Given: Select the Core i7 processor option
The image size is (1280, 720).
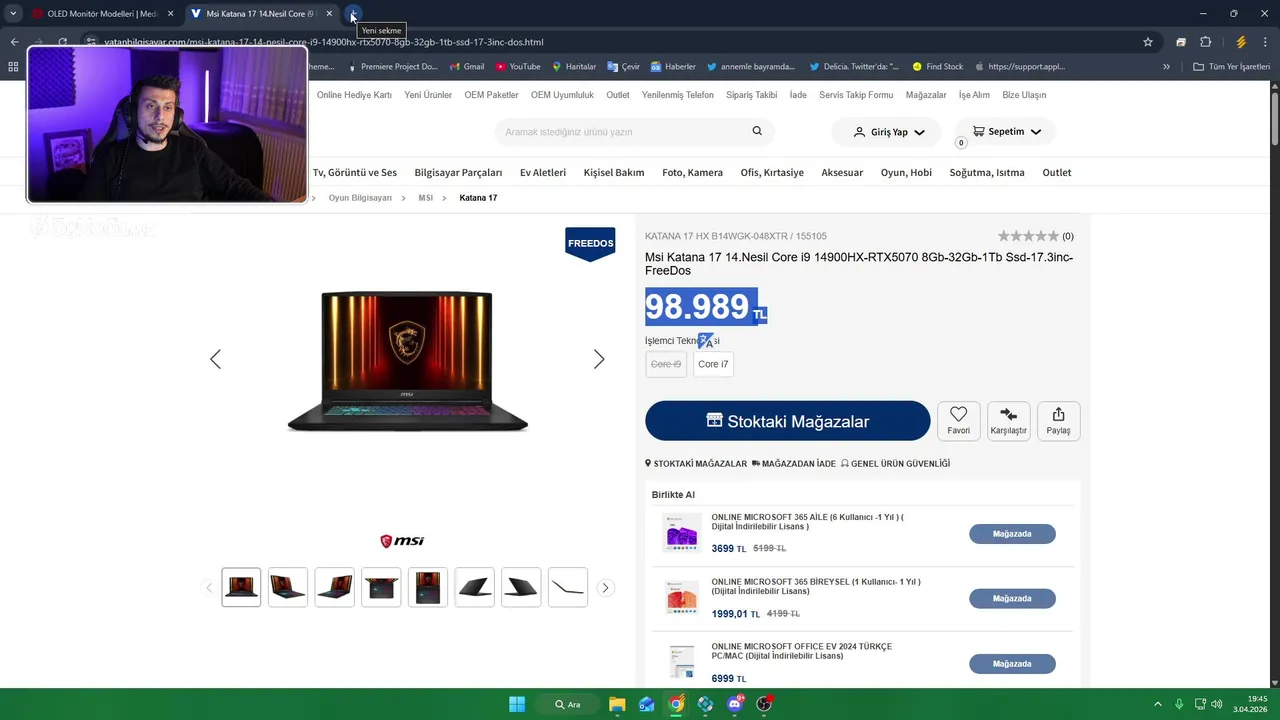Looking at the screenshot, I should tap(713, 364).
